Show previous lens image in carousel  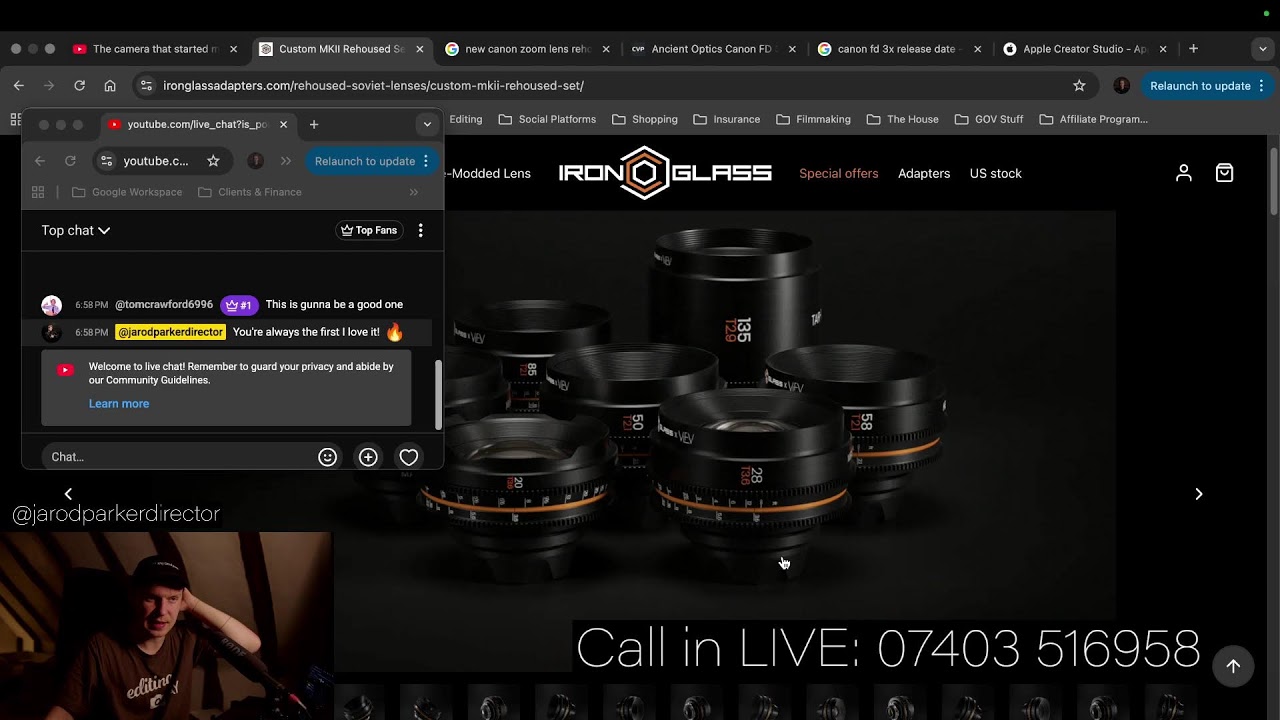(x=68, y=494)
